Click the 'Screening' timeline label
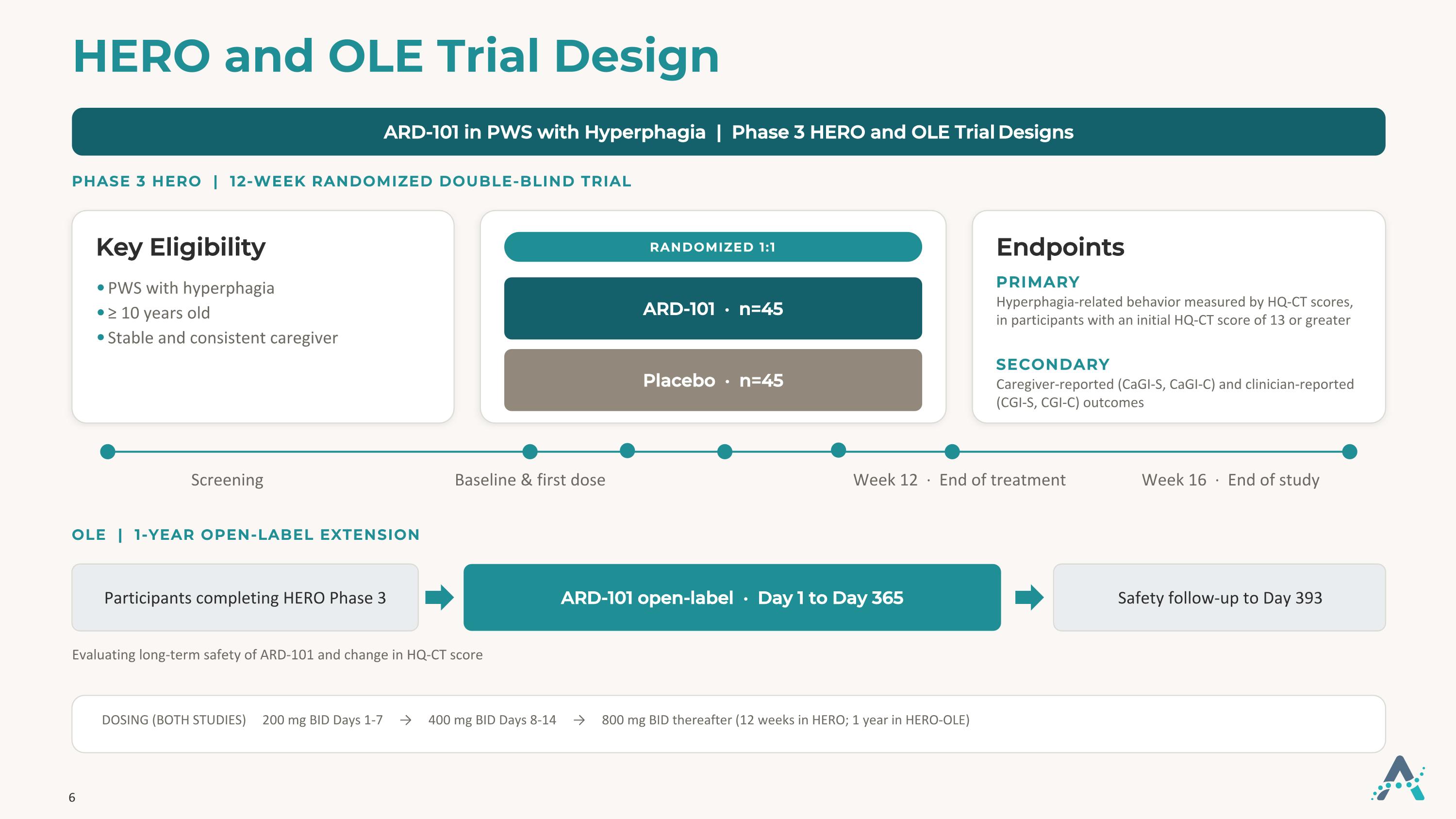1456x819 pixels. tap(227, 480)
